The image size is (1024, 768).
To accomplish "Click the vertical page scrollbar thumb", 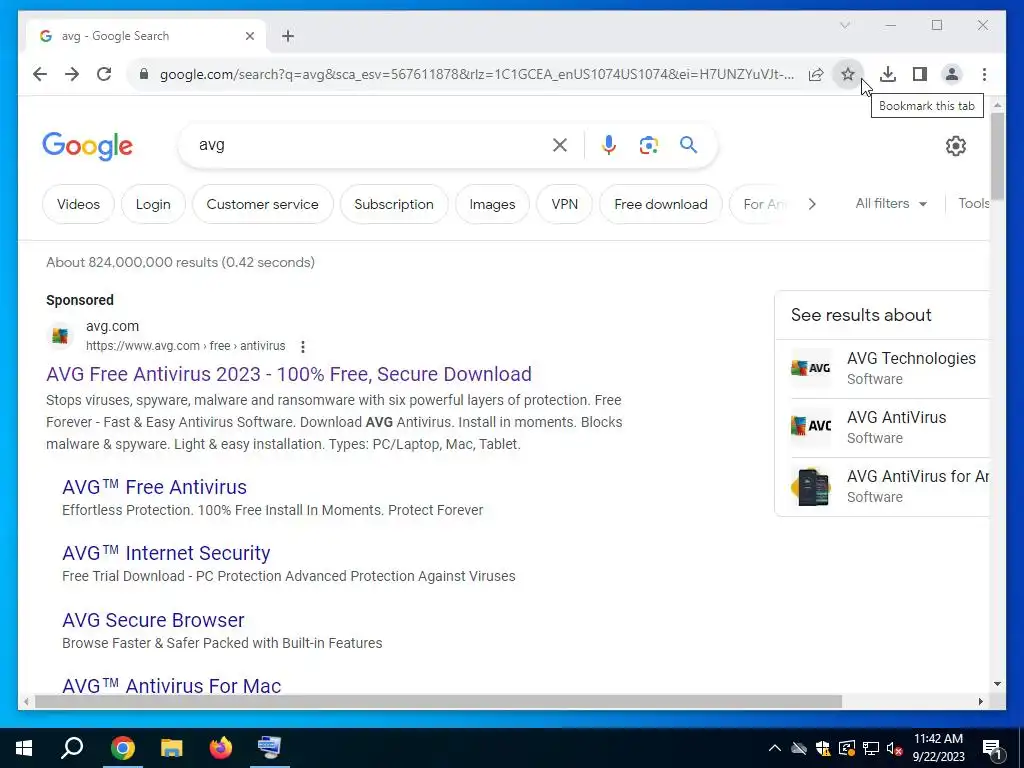I will [997, 156].
